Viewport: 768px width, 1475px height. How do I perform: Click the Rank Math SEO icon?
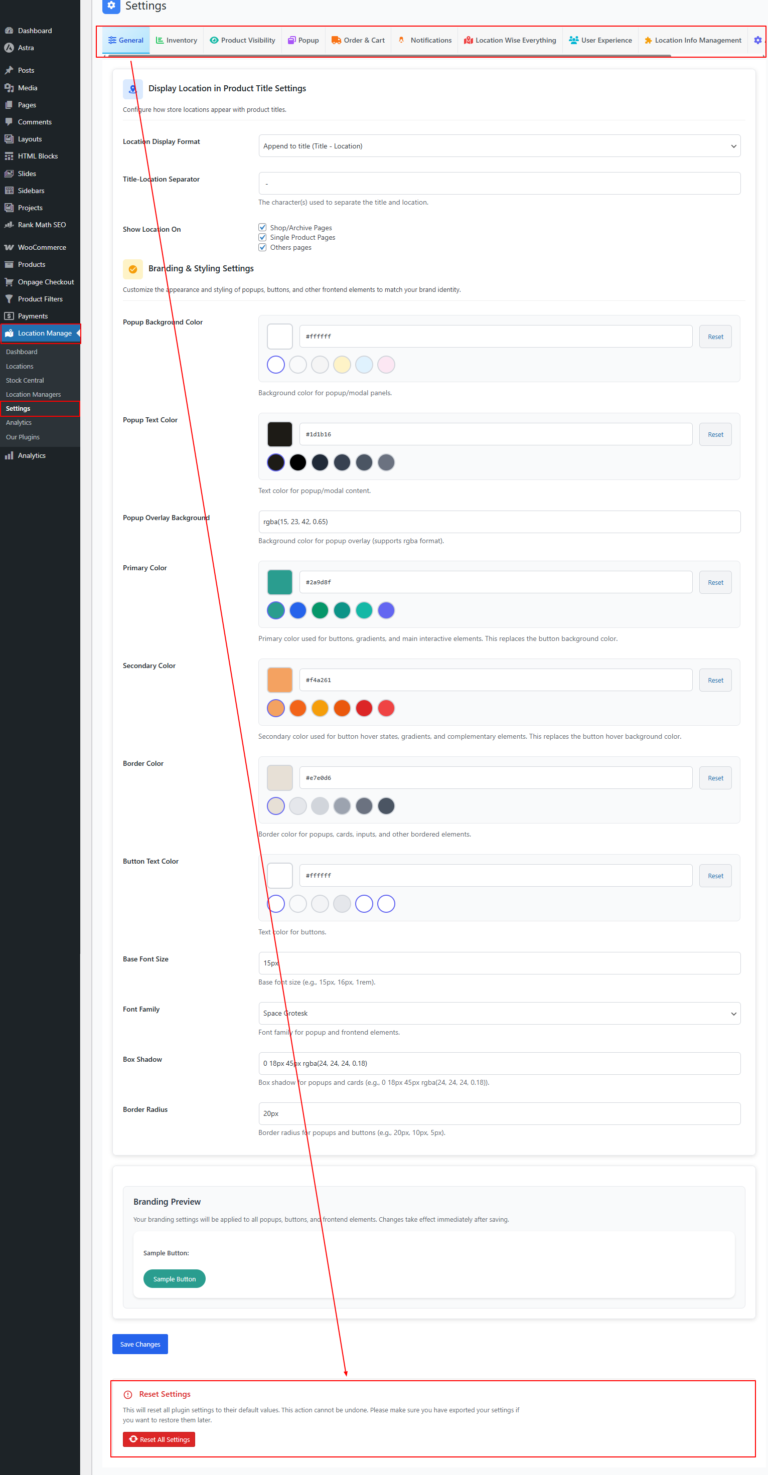tap(9, 224)
